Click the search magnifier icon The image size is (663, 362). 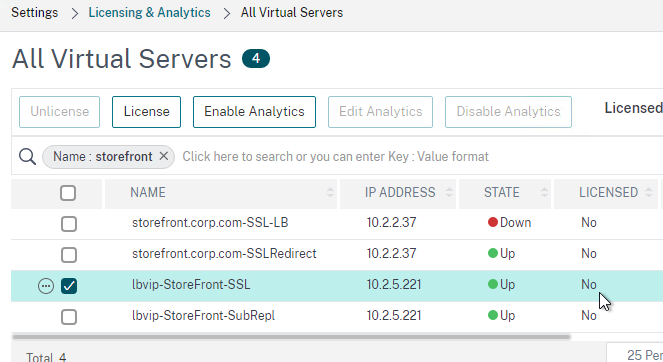[27, 157]
